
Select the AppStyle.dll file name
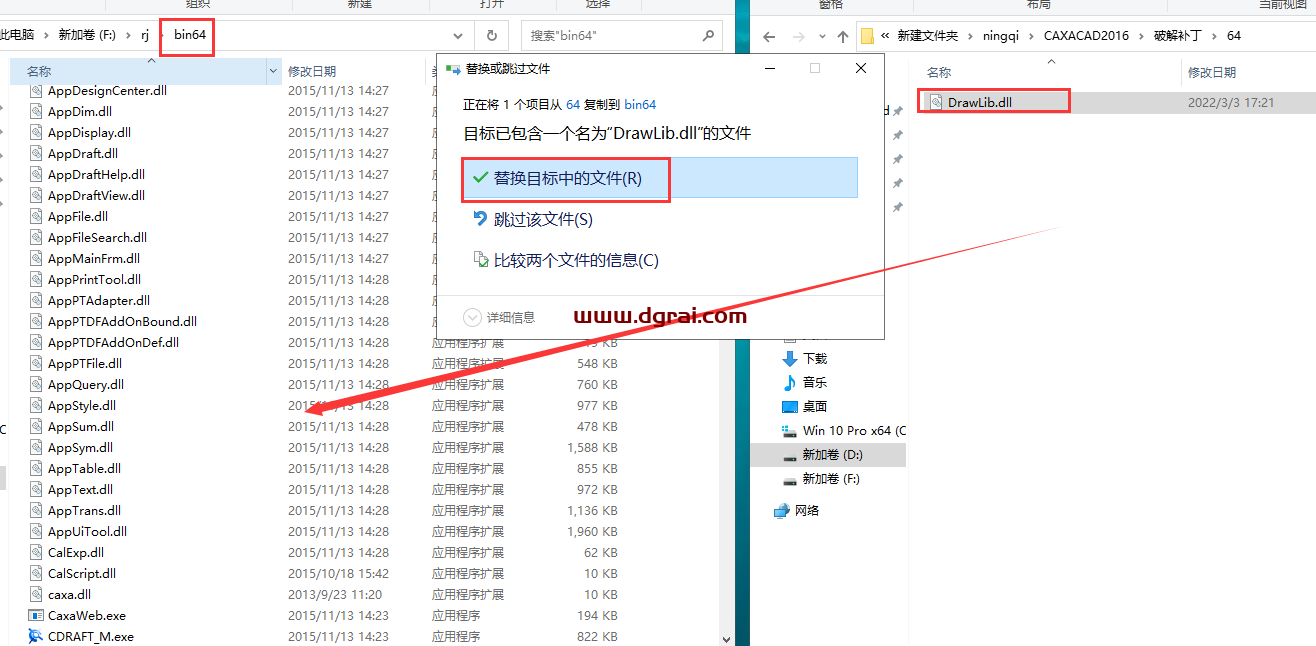click(x=82, y=405)
